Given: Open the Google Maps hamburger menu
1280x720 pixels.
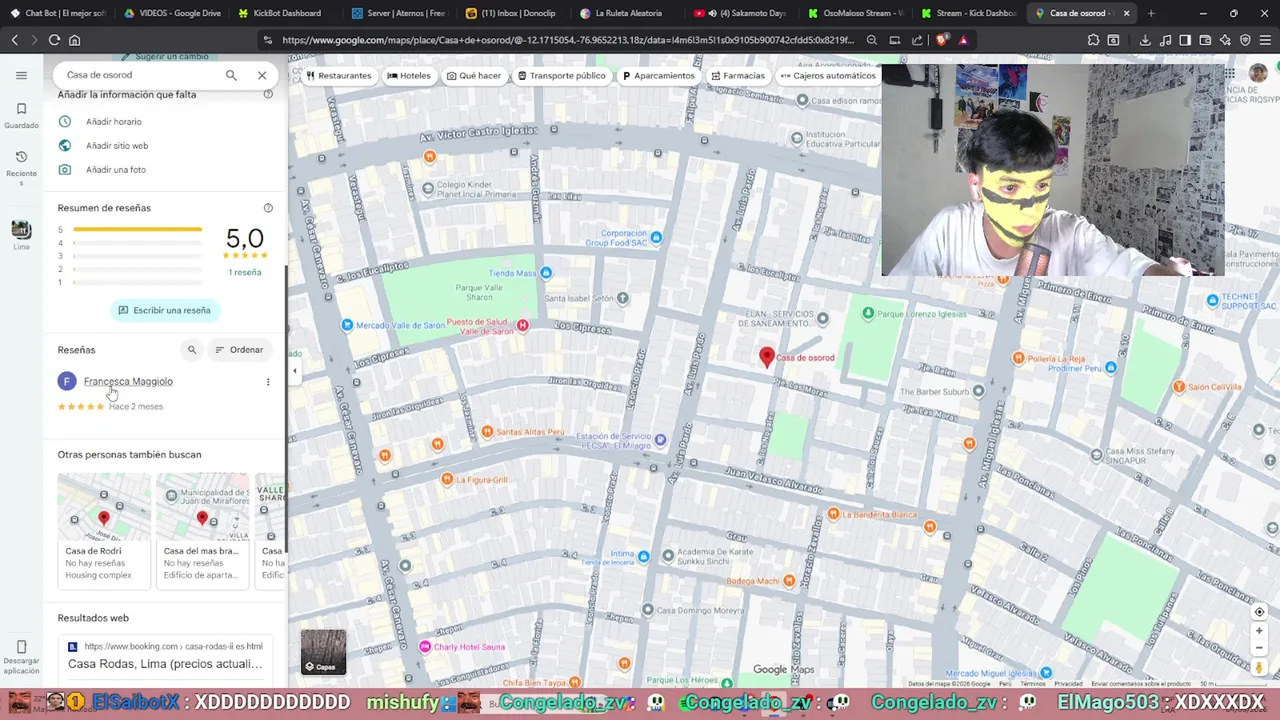Looking at the screenshot, I should 21,75.
